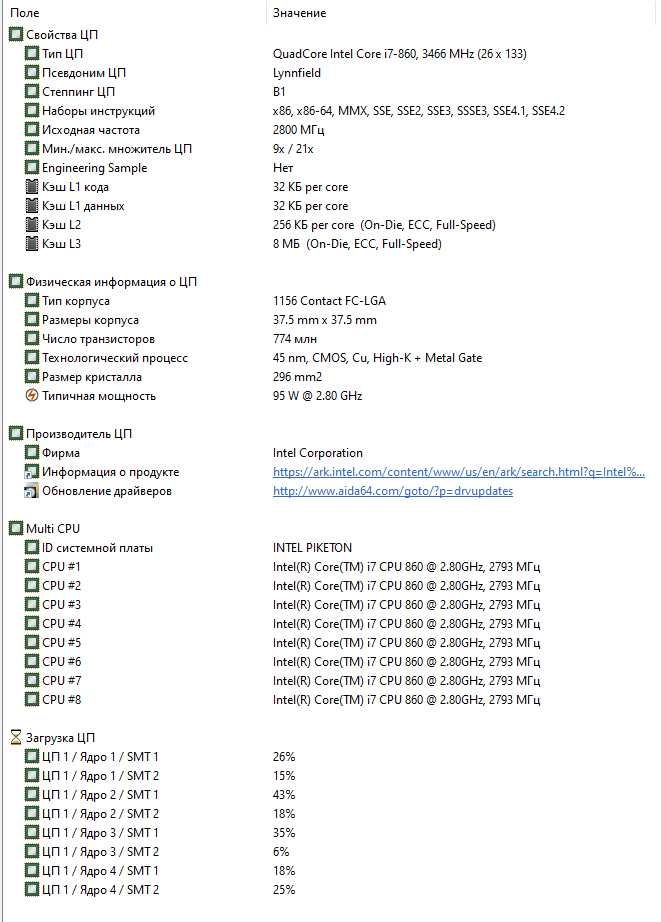
Task: Click the icon next to CPU #1
Action: pyautogui.click(x=32, y=567)
